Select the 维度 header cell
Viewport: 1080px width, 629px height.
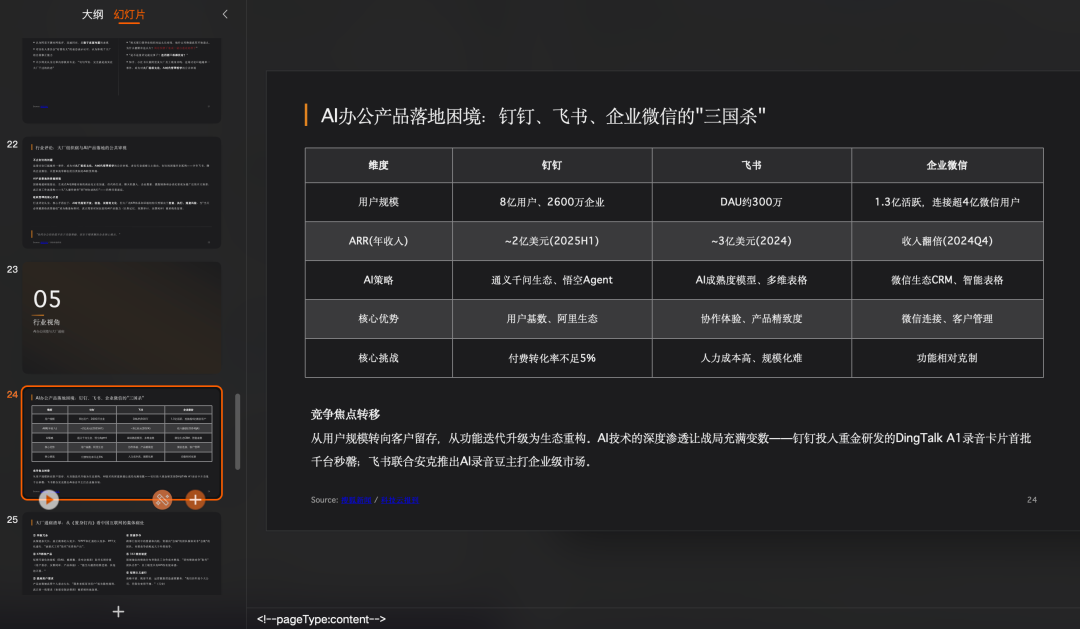pos(379,165)
